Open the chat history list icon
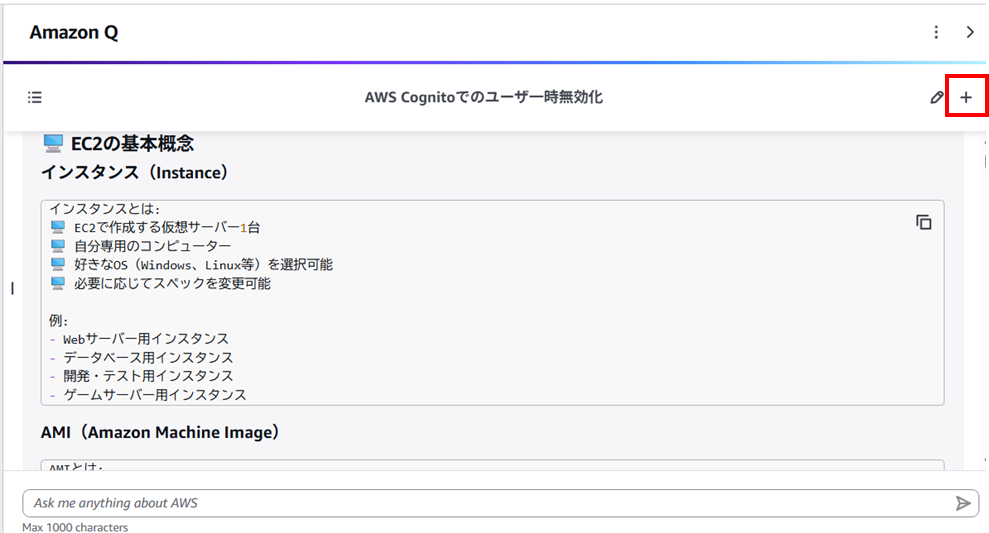 click(x=35, y=98)
